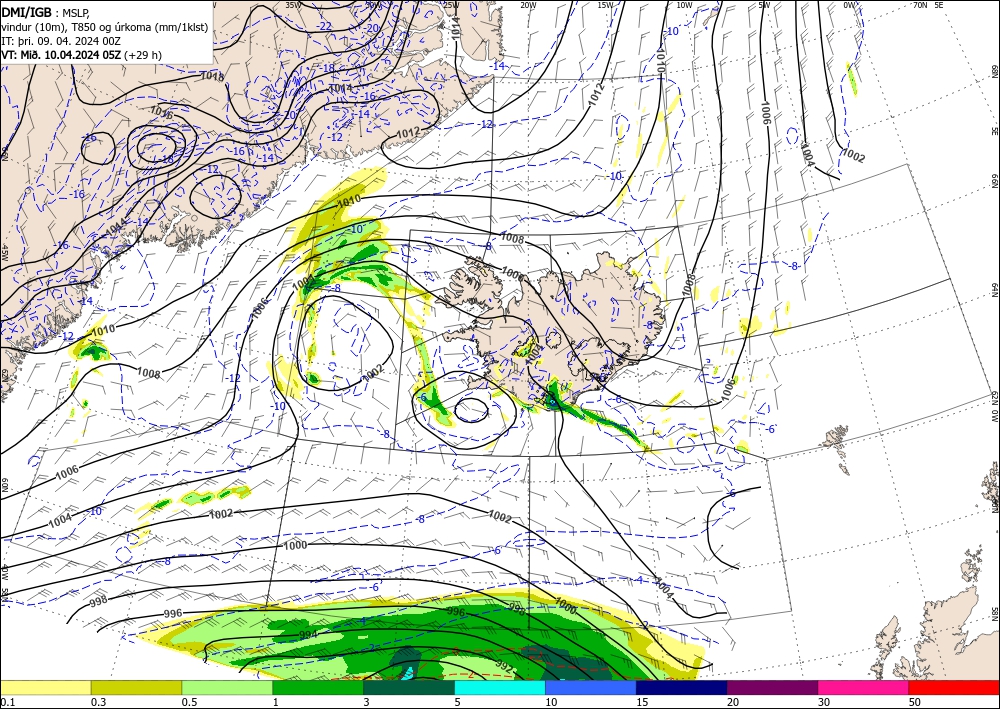Click the "(+29 h)" forecast offset
This screenshot has height=709, width=1000.
[143, 55]
